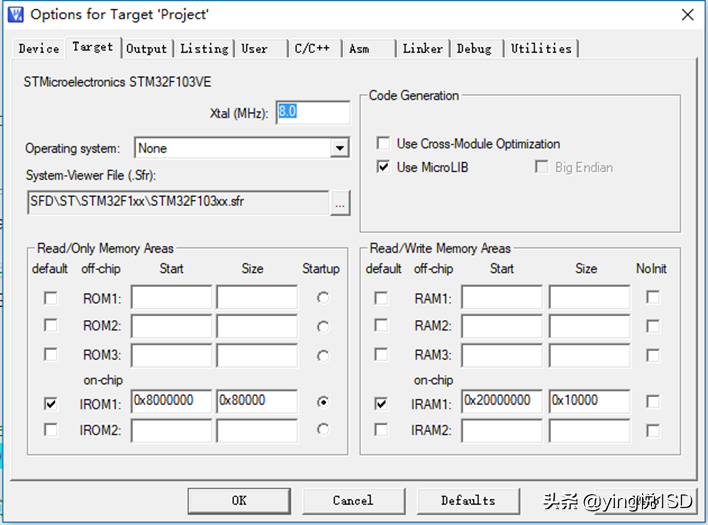Expand the Operating system dropdown
The height and width of the screenshot is (525, 708).
click(340, 148)
